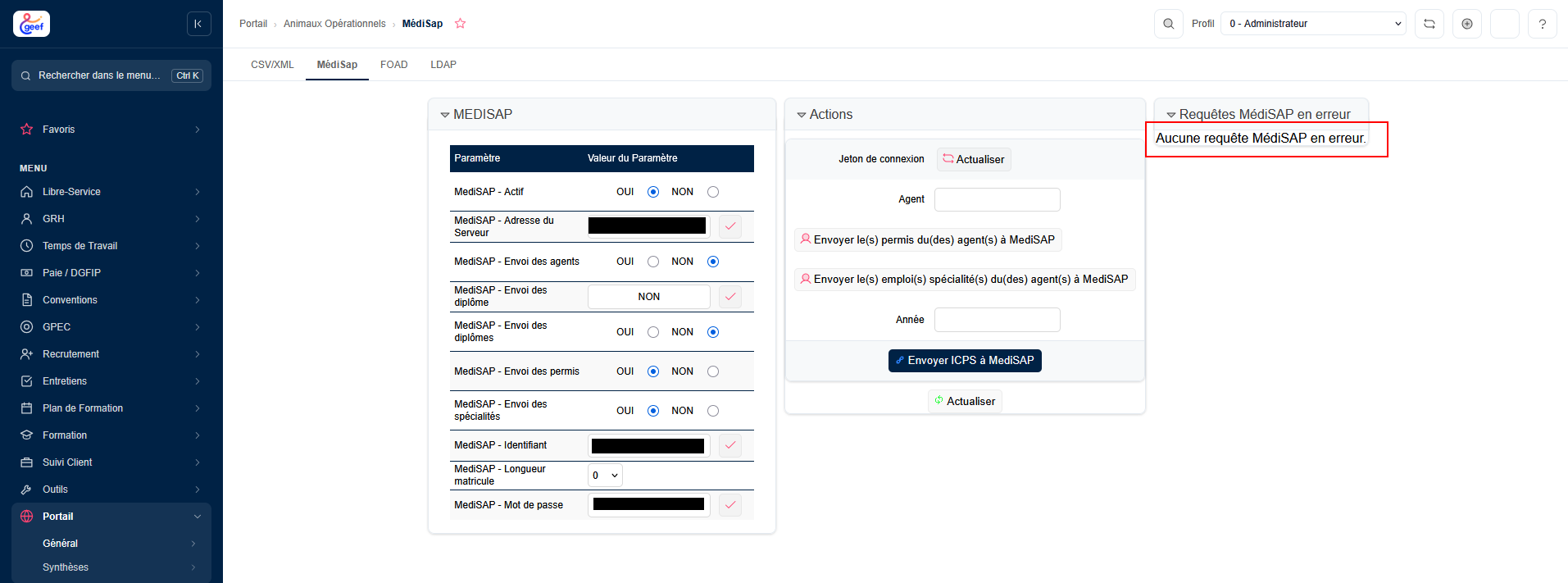Open the search magnifier in top bar
This screenshot has height=583, width=1568.
1169,24
